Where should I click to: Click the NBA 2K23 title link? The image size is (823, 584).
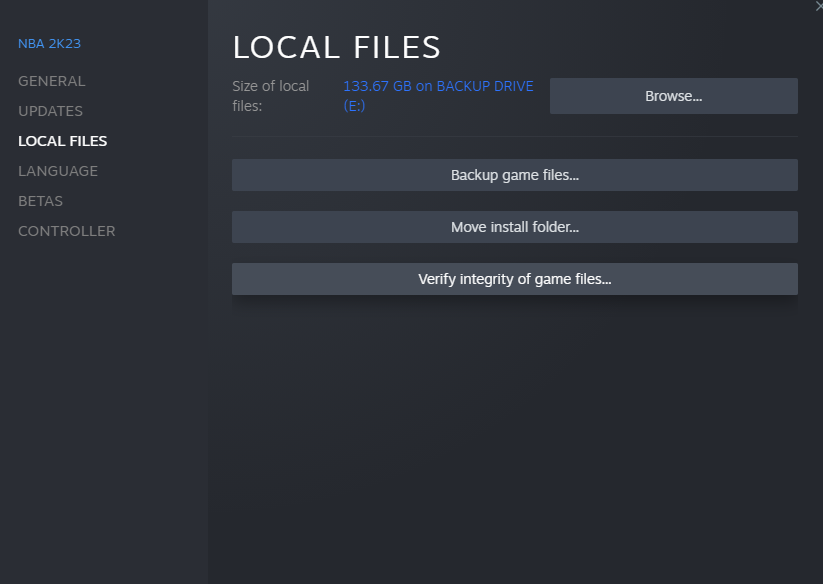tap(49, 44)
